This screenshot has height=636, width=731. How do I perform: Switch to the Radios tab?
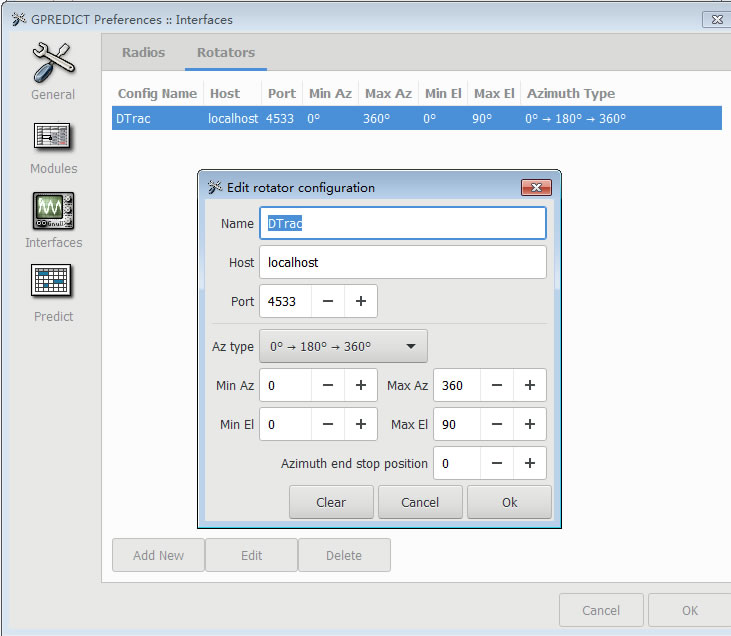pos(143,52)
